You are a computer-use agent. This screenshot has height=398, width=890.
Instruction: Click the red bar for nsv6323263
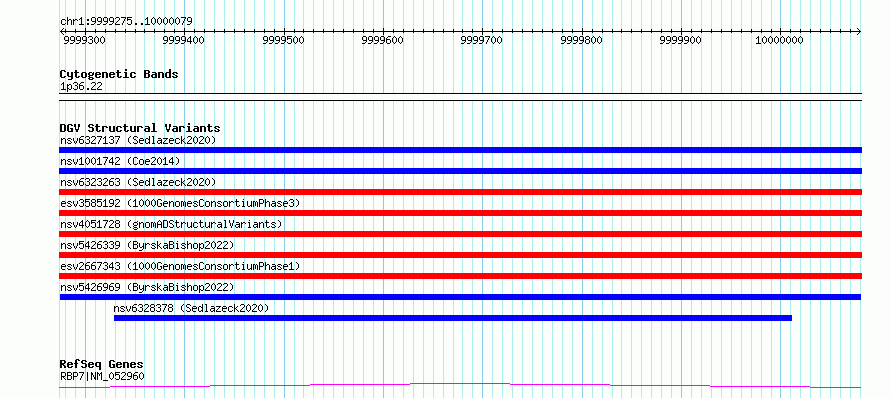(460, 192)
